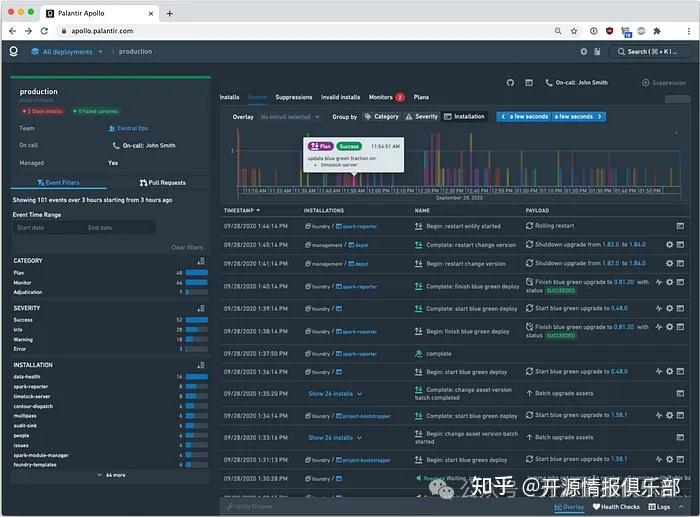Open the All deployments dropdown

[x=67, y=52]
